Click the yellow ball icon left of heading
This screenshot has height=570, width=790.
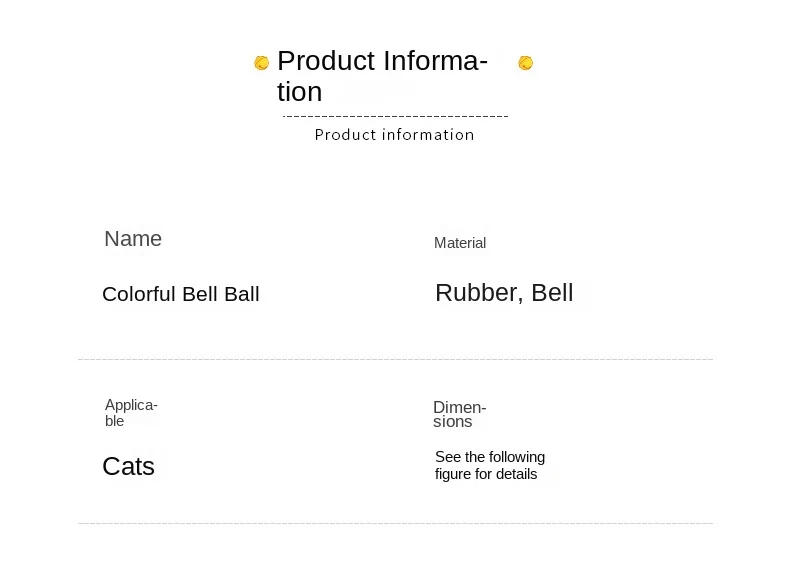click(x=262, y=63)
